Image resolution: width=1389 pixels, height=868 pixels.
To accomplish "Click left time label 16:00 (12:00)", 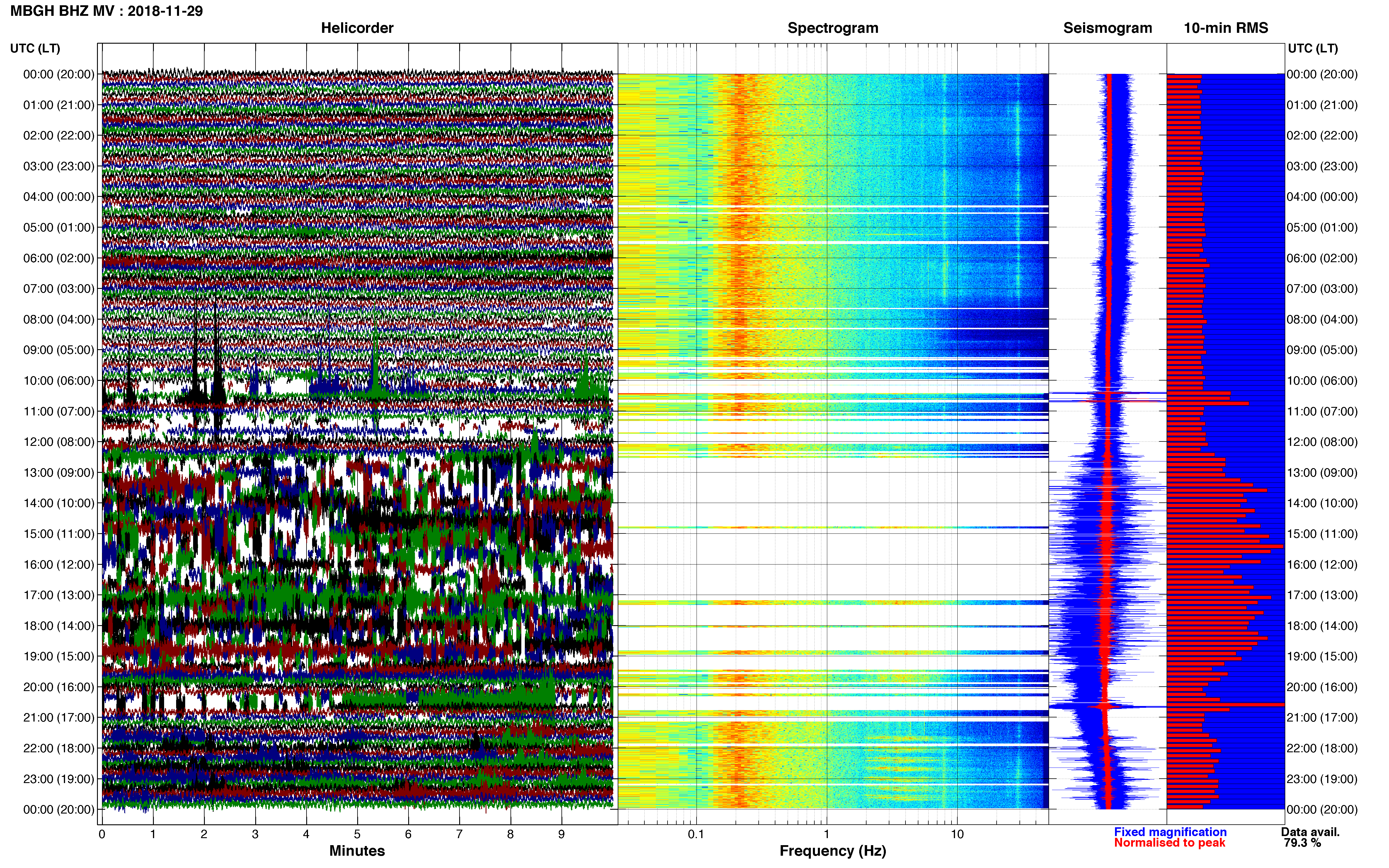I will (x=59, y=564).
